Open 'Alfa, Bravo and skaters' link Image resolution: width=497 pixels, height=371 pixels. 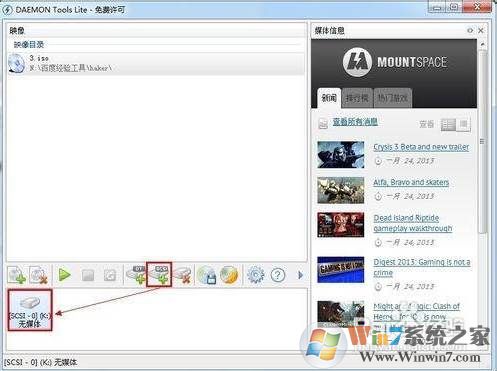click(x=411, y=182)
